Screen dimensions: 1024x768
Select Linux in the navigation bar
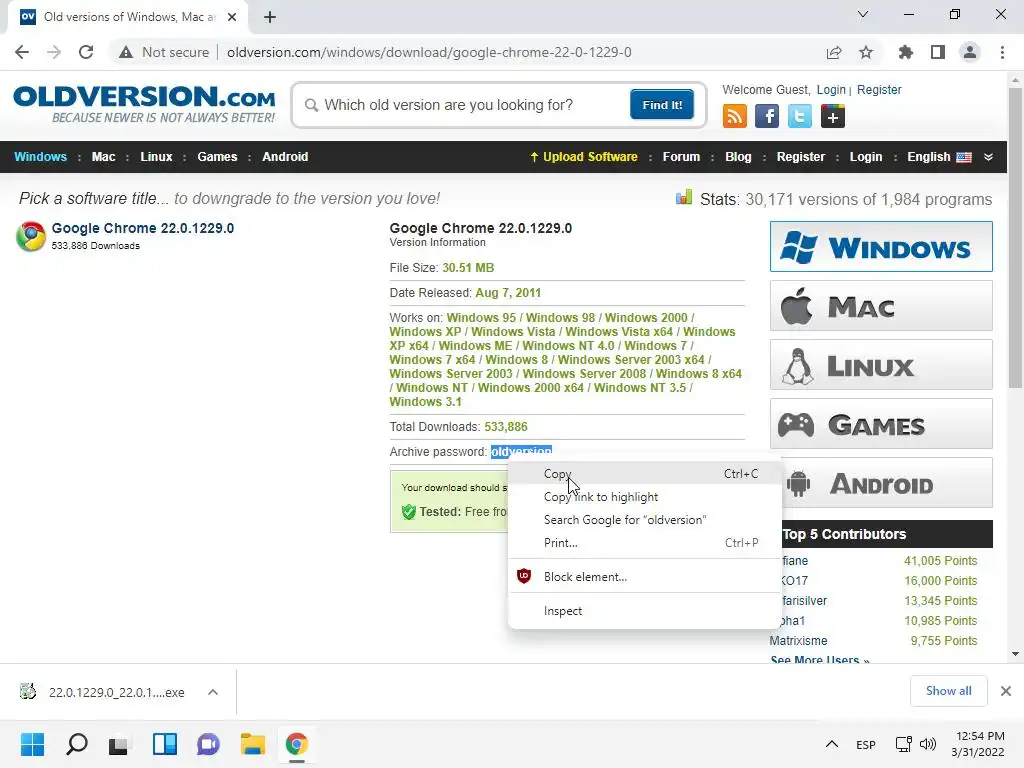156,157
